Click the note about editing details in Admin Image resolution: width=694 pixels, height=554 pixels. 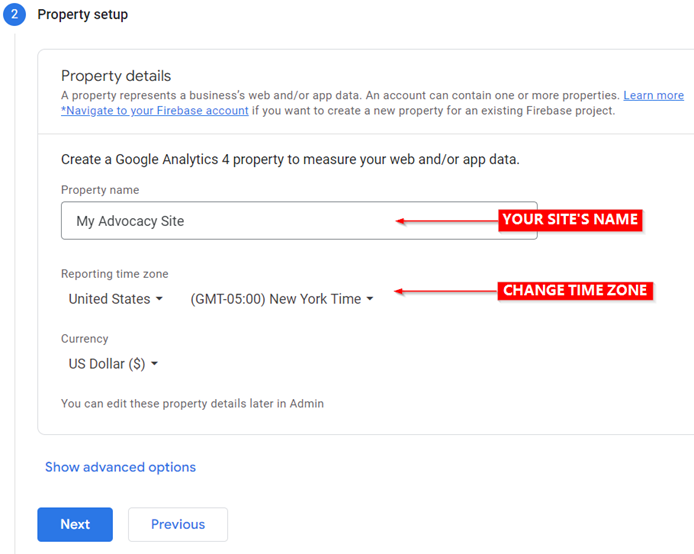point(192,404)
